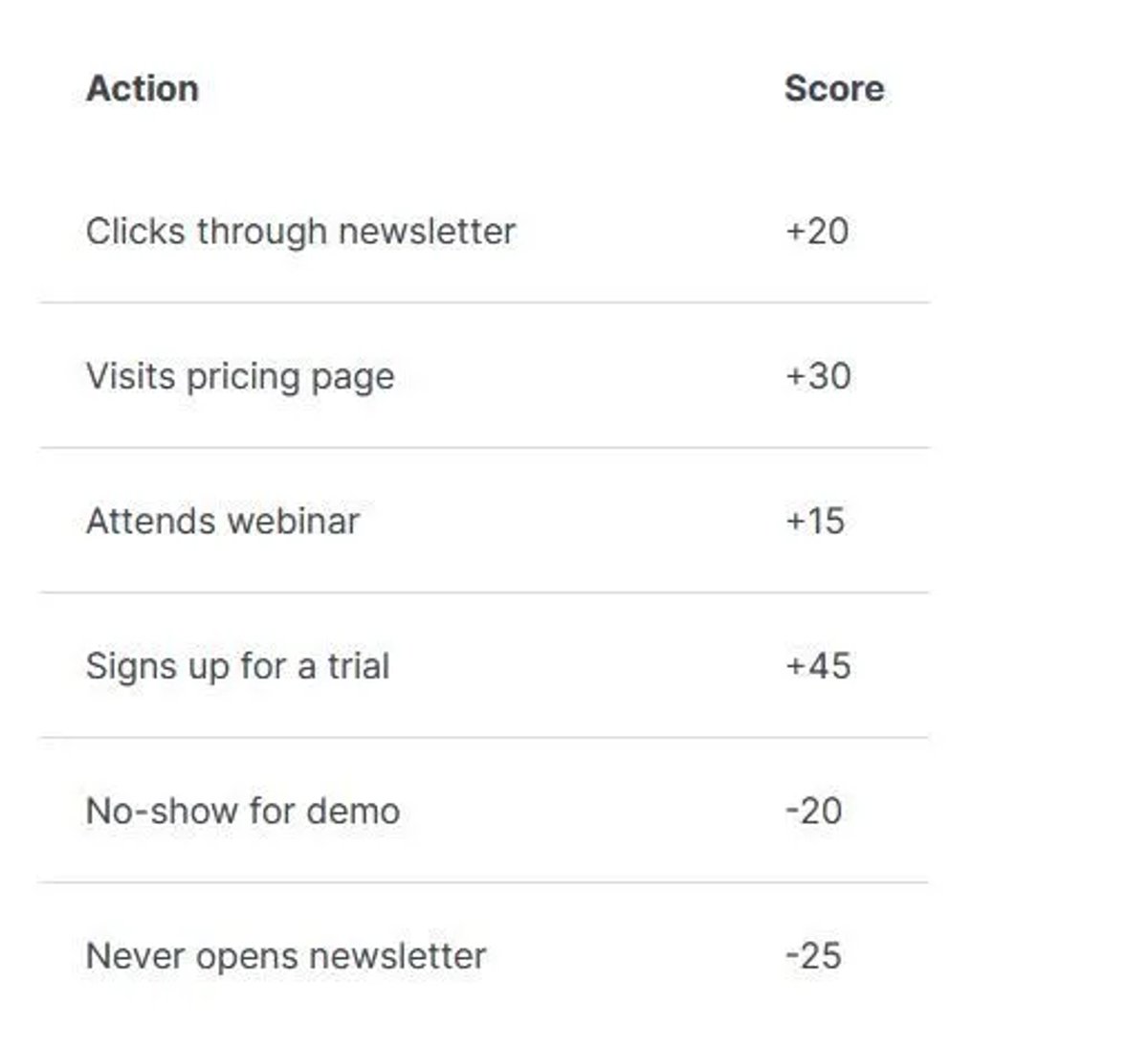Click the +20 score value
The width and height of the screenshot is (1148, 1048).
[x=817, y=231]
